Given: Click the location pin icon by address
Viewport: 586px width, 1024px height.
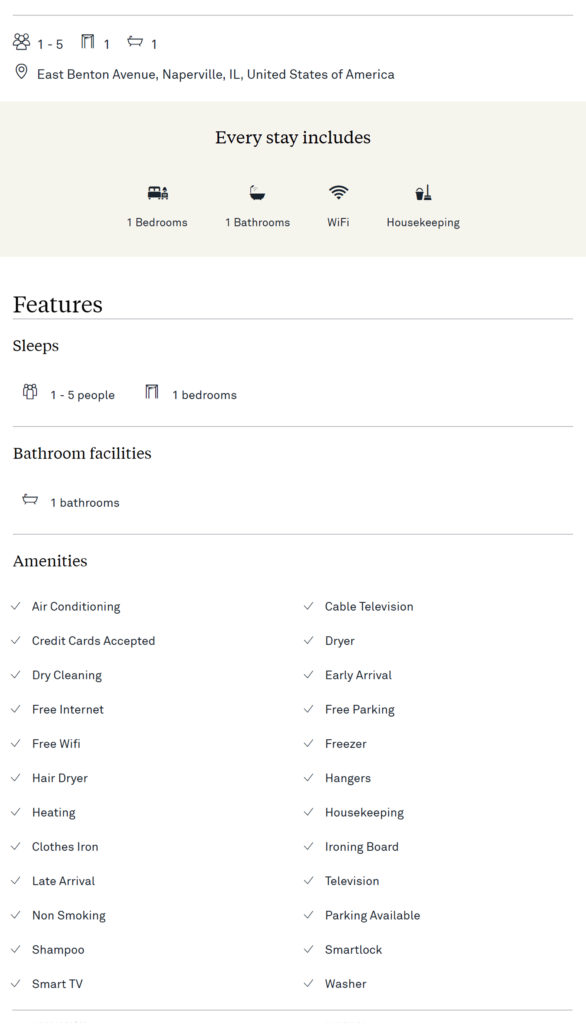Looking at the screenshot, I should 22,72.
